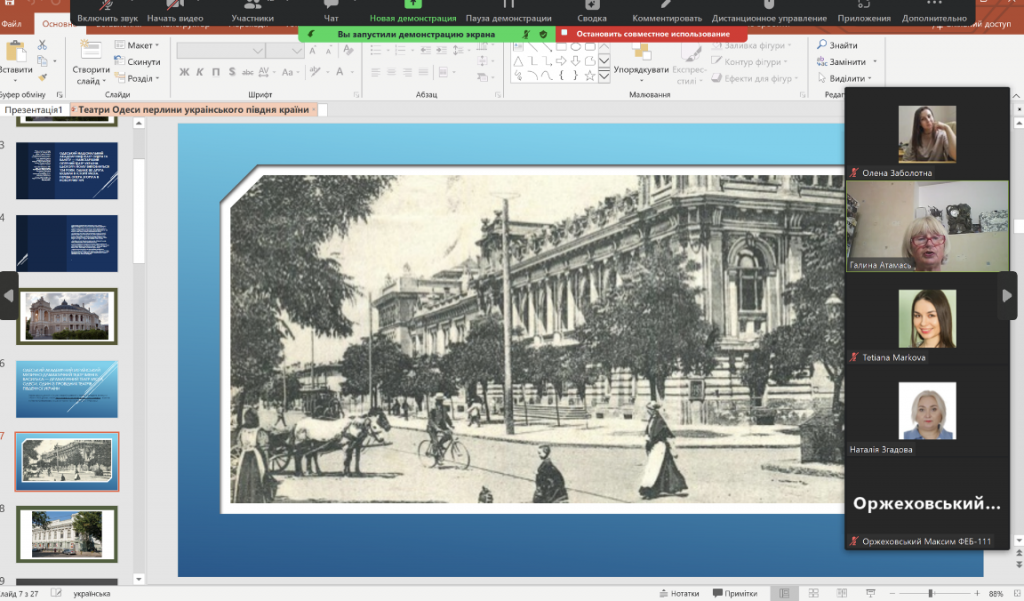Viewport: 1024px width, 601px height.
Task: Open the Zoom Чат panel
Action: (x=331, y=12)
